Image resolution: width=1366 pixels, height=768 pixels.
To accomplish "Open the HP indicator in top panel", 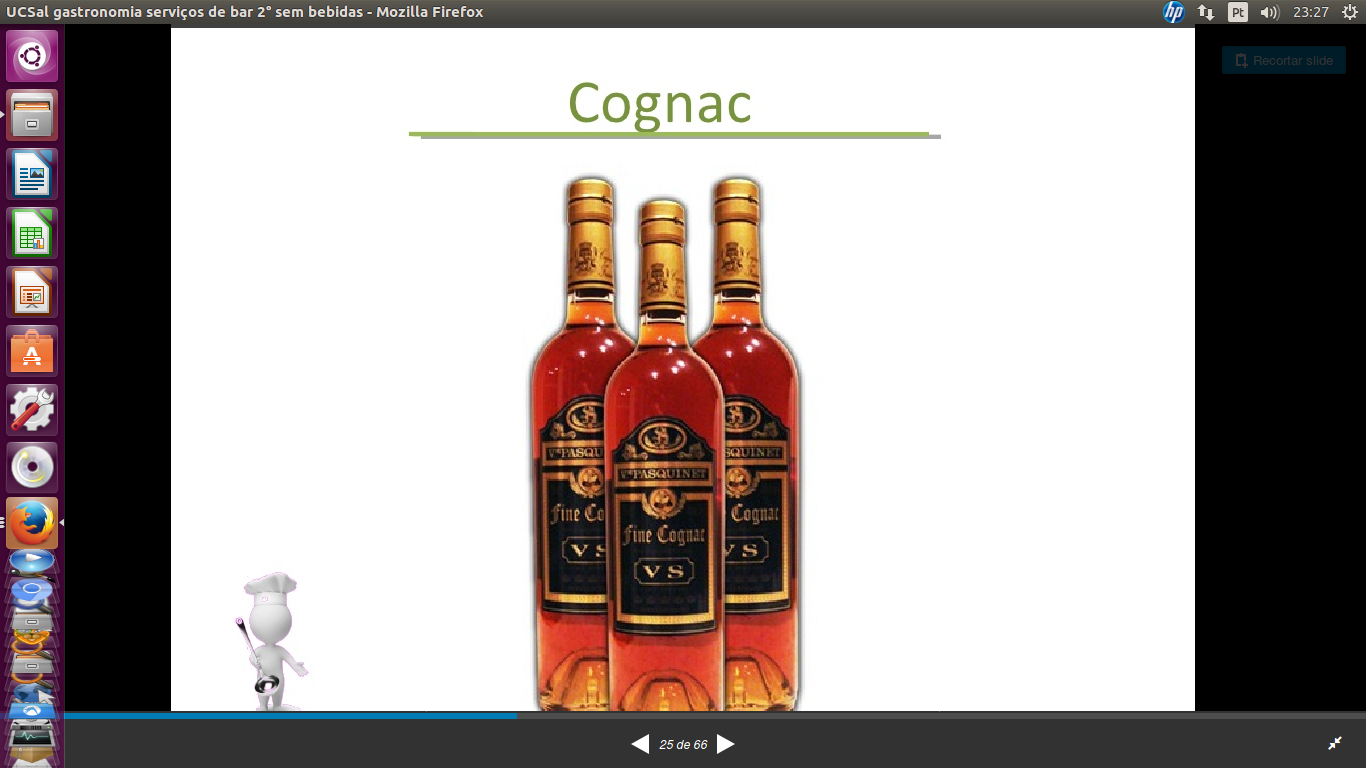I will [x=1173, y=12].
